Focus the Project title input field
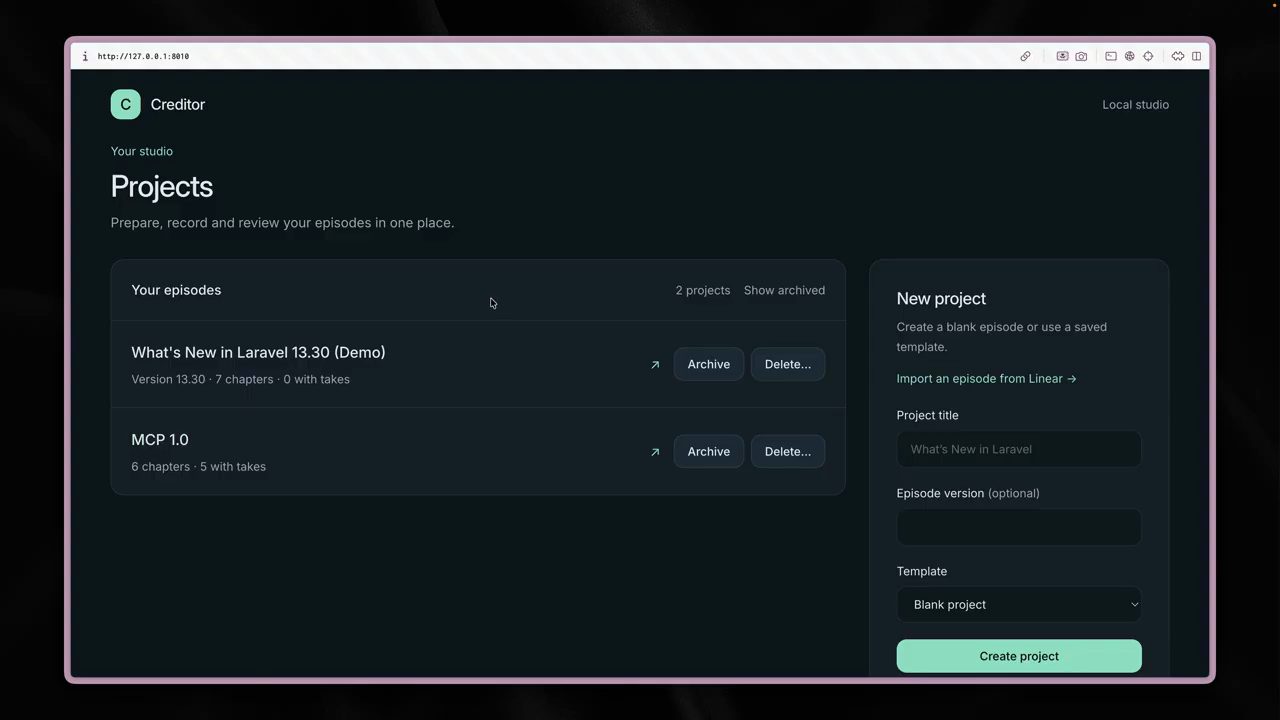Viewport: 1280px width, 720px height. pos(1019,449)
